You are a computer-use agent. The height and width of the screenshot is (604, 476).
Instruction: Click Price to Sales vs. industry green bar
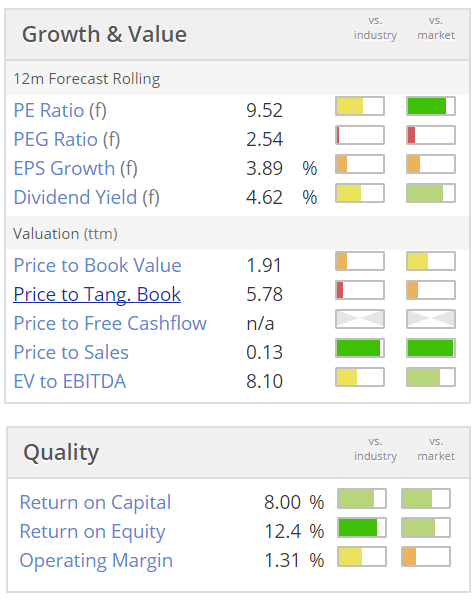point(360,348)
